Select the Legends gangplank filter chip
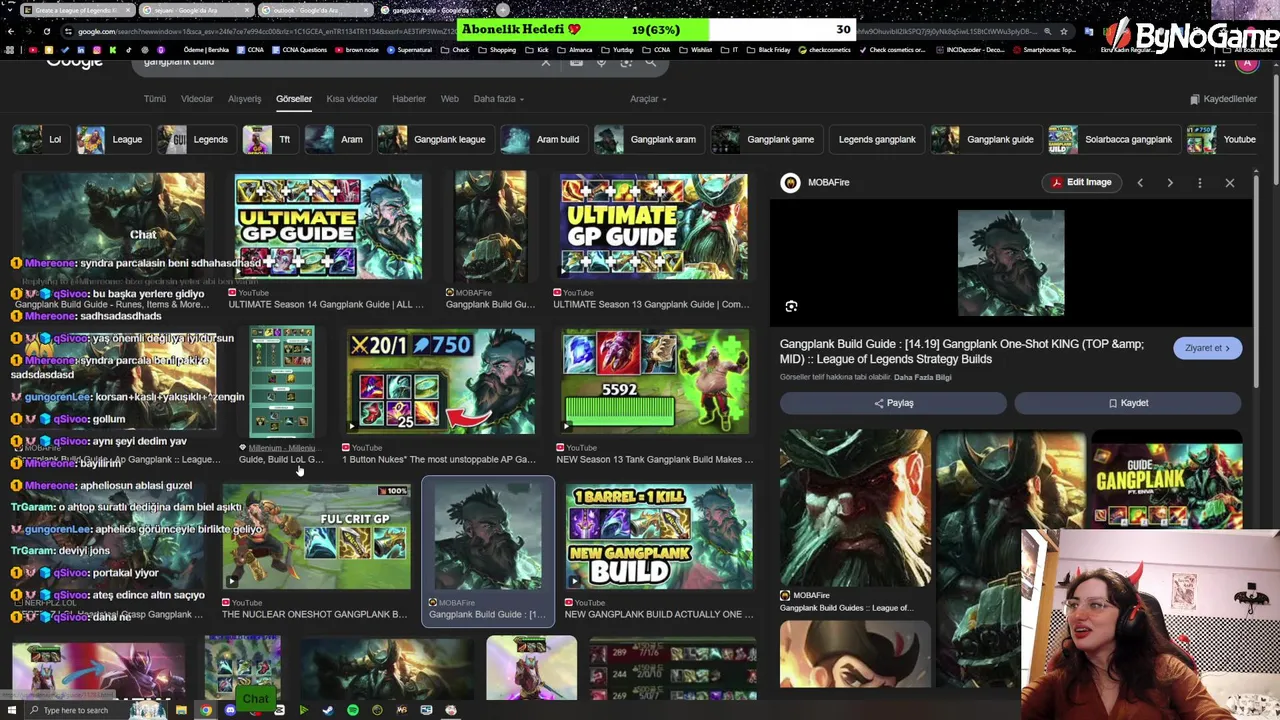 click(x=876, y=140)
